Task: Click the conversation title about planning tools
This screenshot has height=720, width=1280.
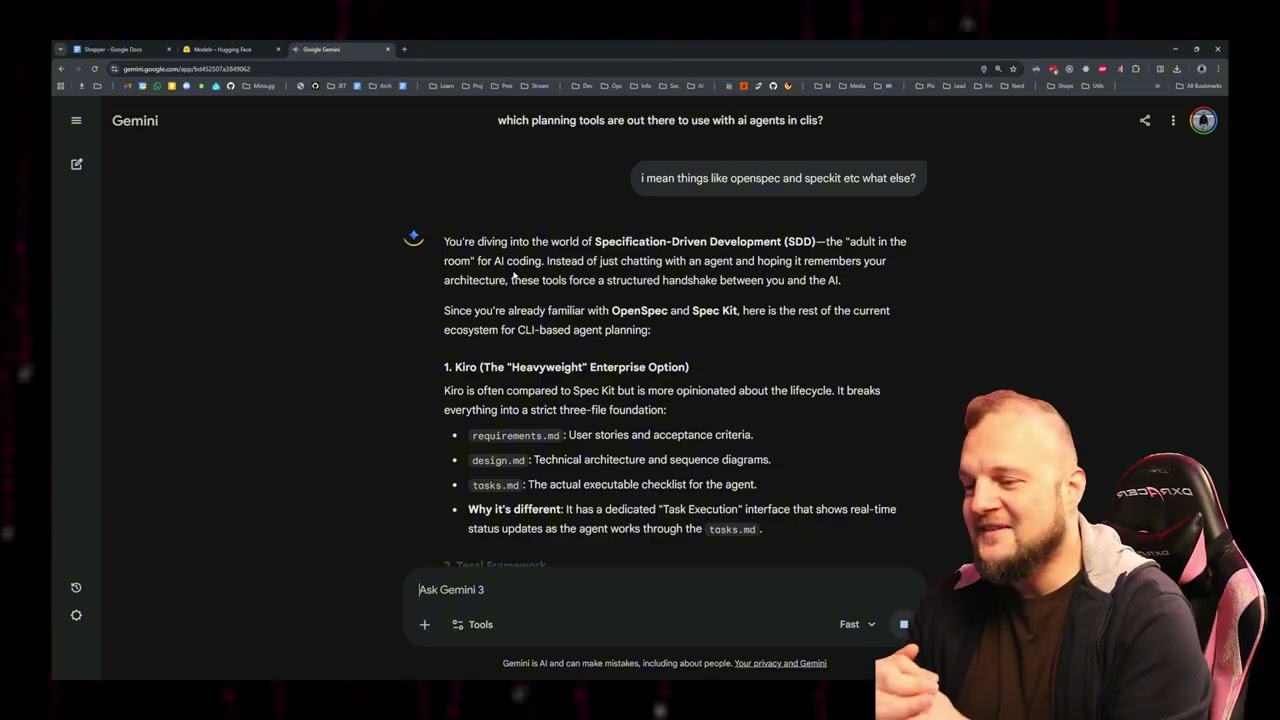Action: 660,120
